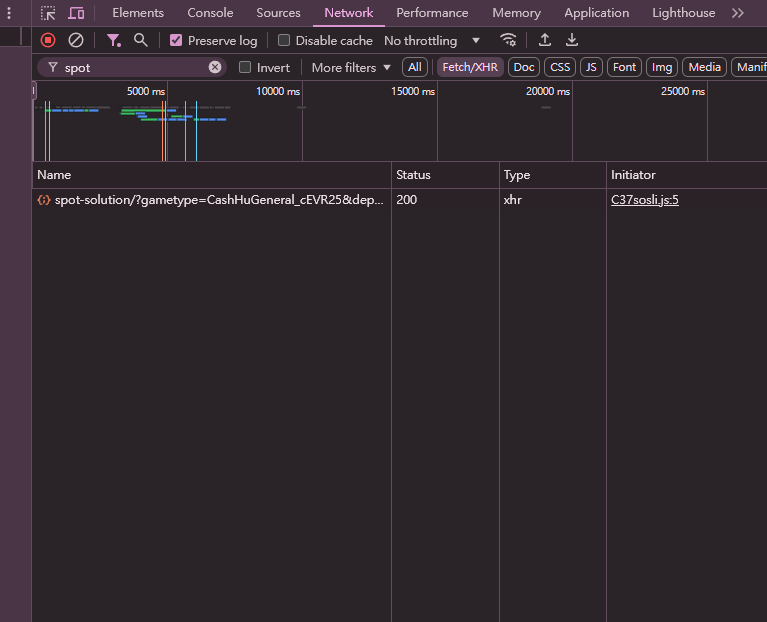Sort by the Status column header
Image resolution: width=767 pixels, height=622 pixels.
(445, 175)
